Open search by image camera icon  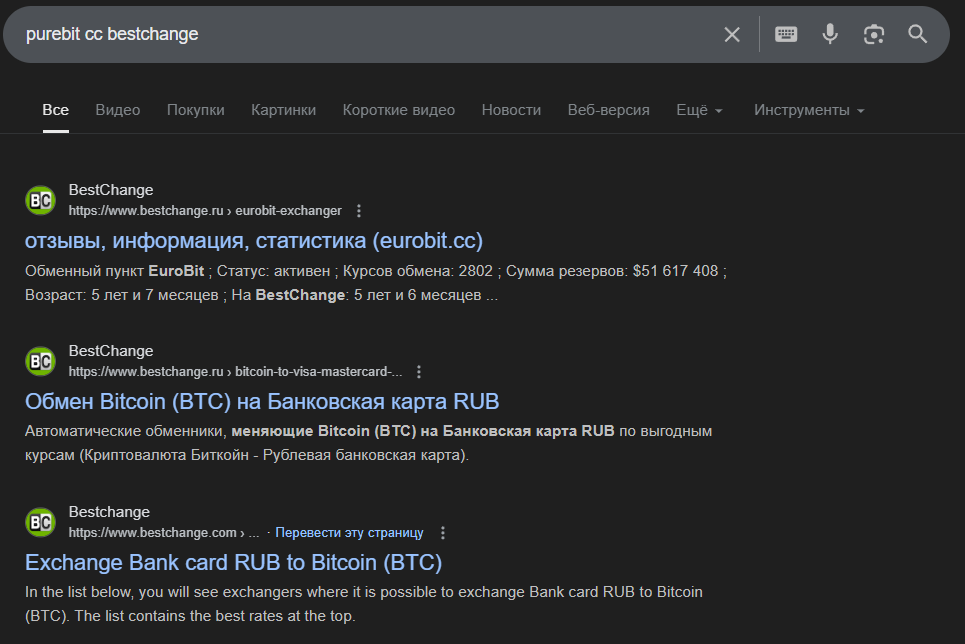[874, 34]
